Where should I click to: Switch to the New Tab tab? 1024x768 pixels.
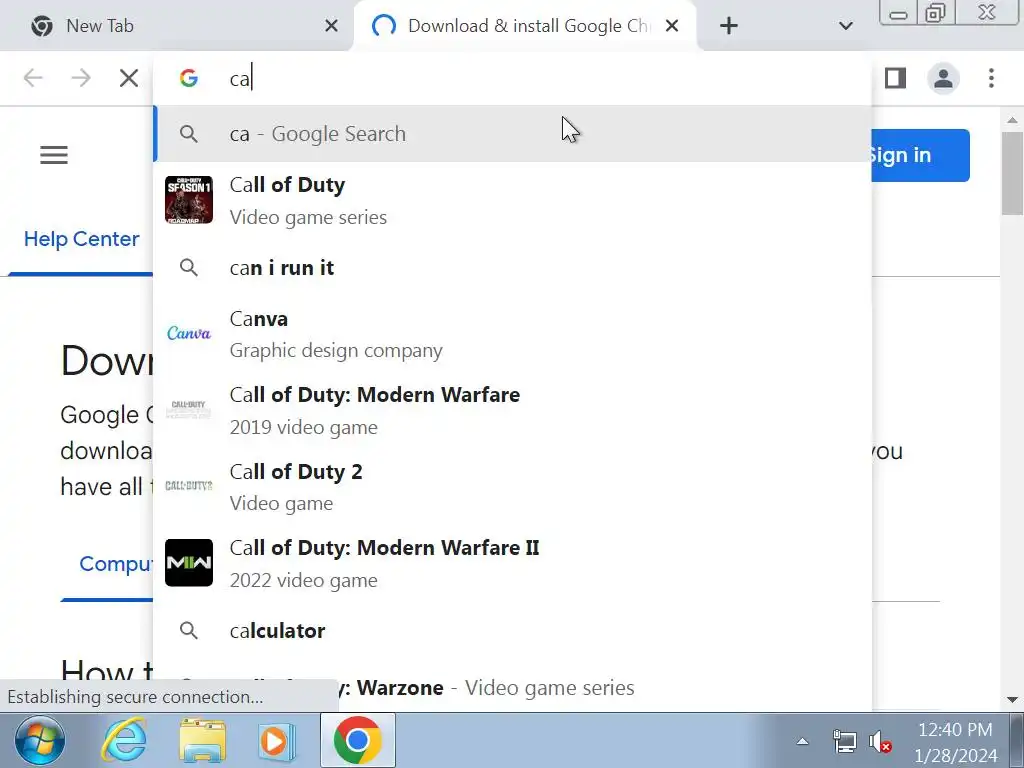click(x=178, y=26)
